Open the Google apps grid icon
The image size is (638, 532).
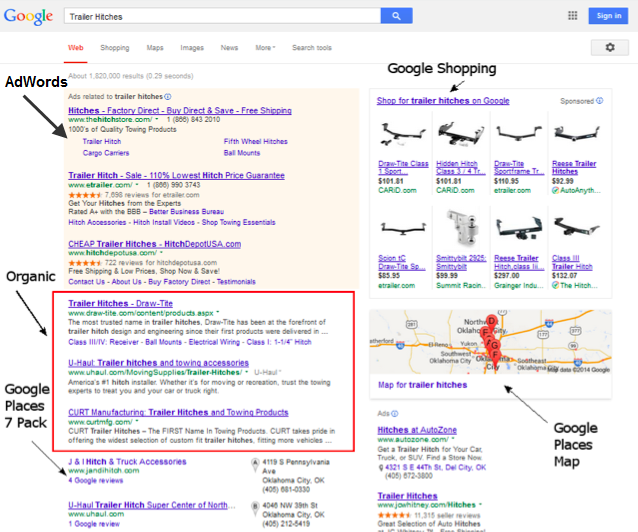(x=572, y=15)
